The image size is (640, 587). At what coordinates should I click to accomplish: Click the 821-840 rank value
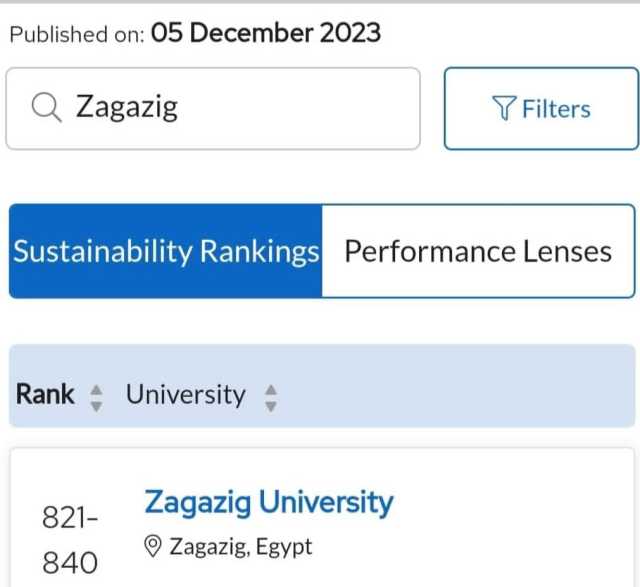(x=70, y=540)
